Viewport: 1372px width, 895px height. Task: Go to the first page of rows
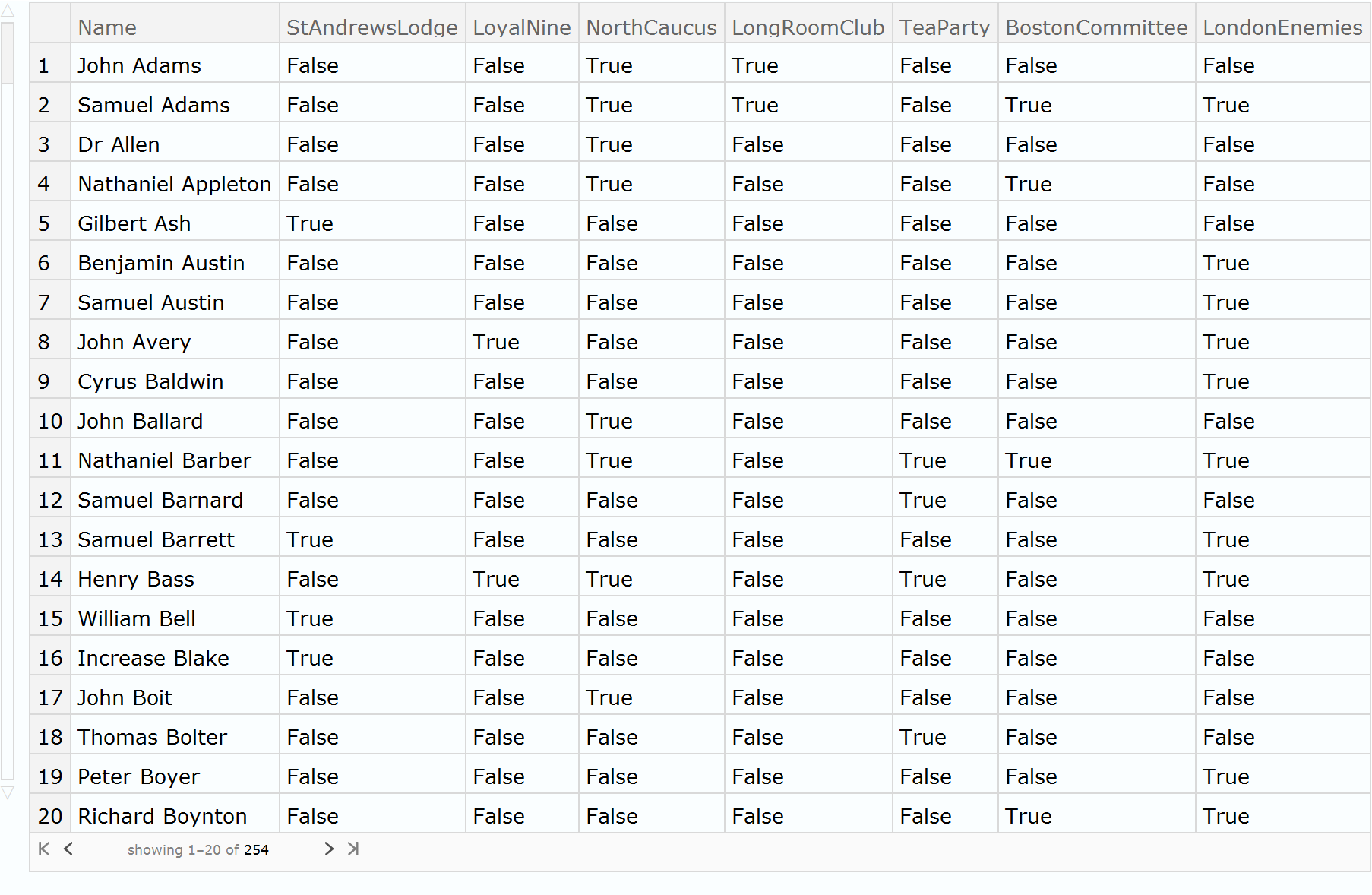[44, 849]
